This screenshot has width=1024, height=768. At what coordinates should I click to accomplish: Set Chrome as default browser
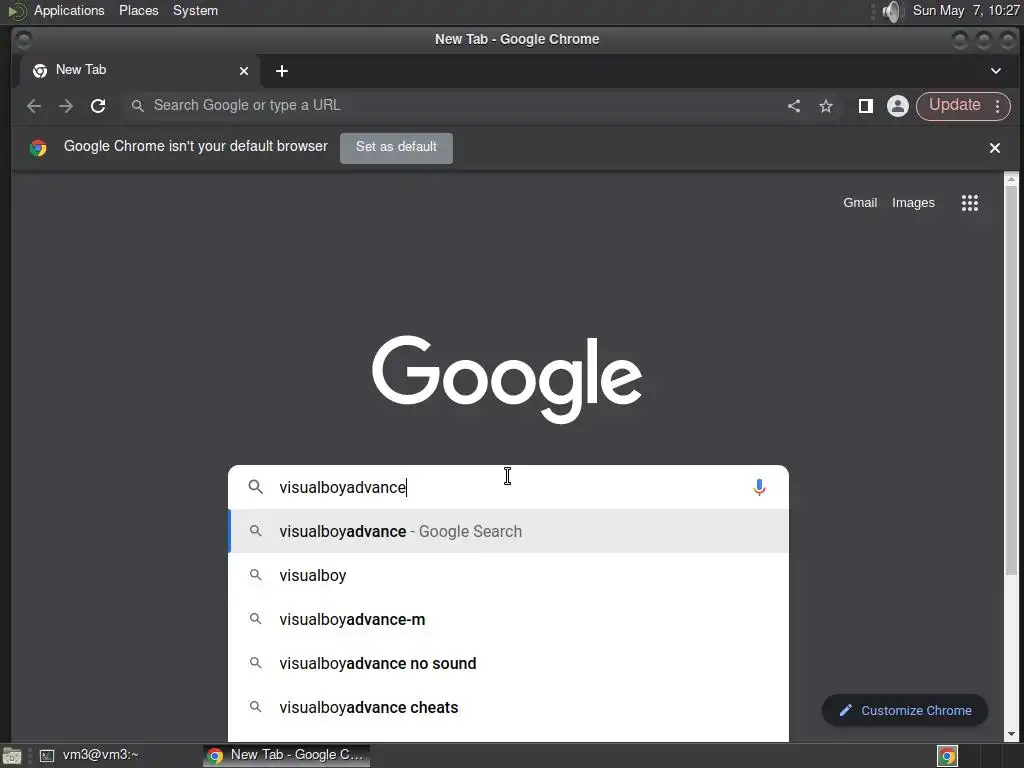point(396,147)
